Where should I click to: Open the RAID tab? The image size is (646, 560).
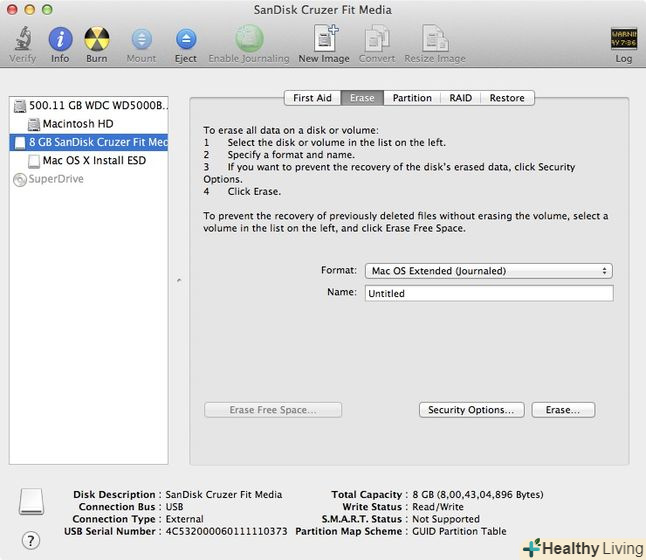coord(461,98)
